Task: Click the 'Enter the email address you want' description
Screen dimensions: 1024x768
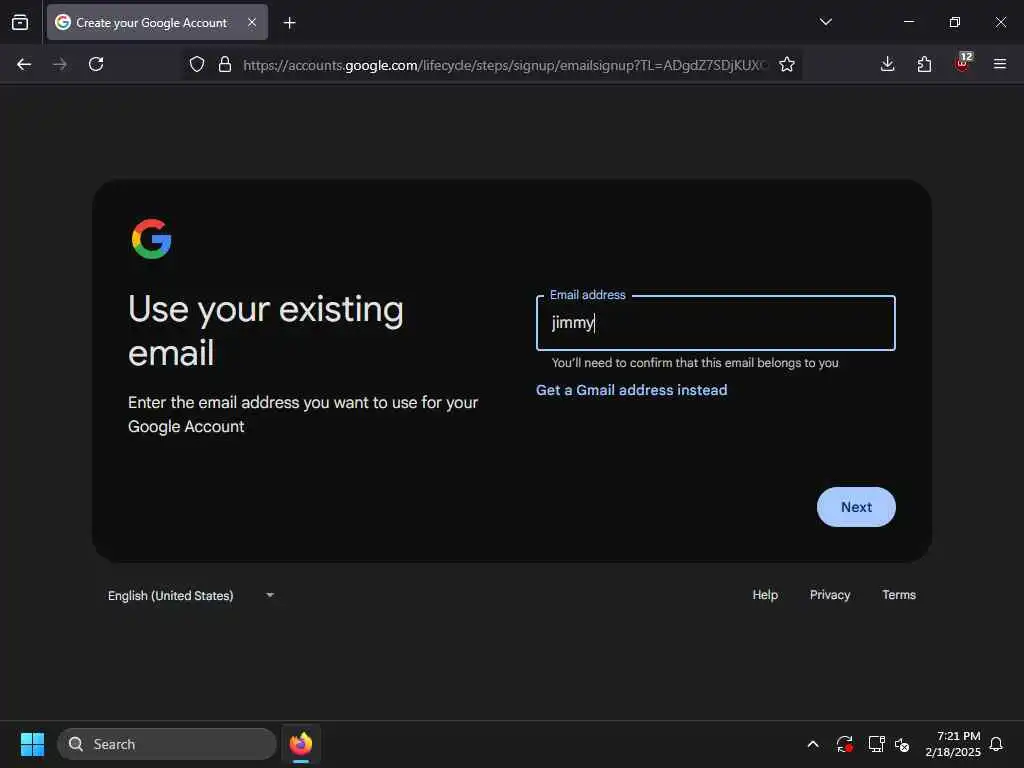Action: [303, 414]
